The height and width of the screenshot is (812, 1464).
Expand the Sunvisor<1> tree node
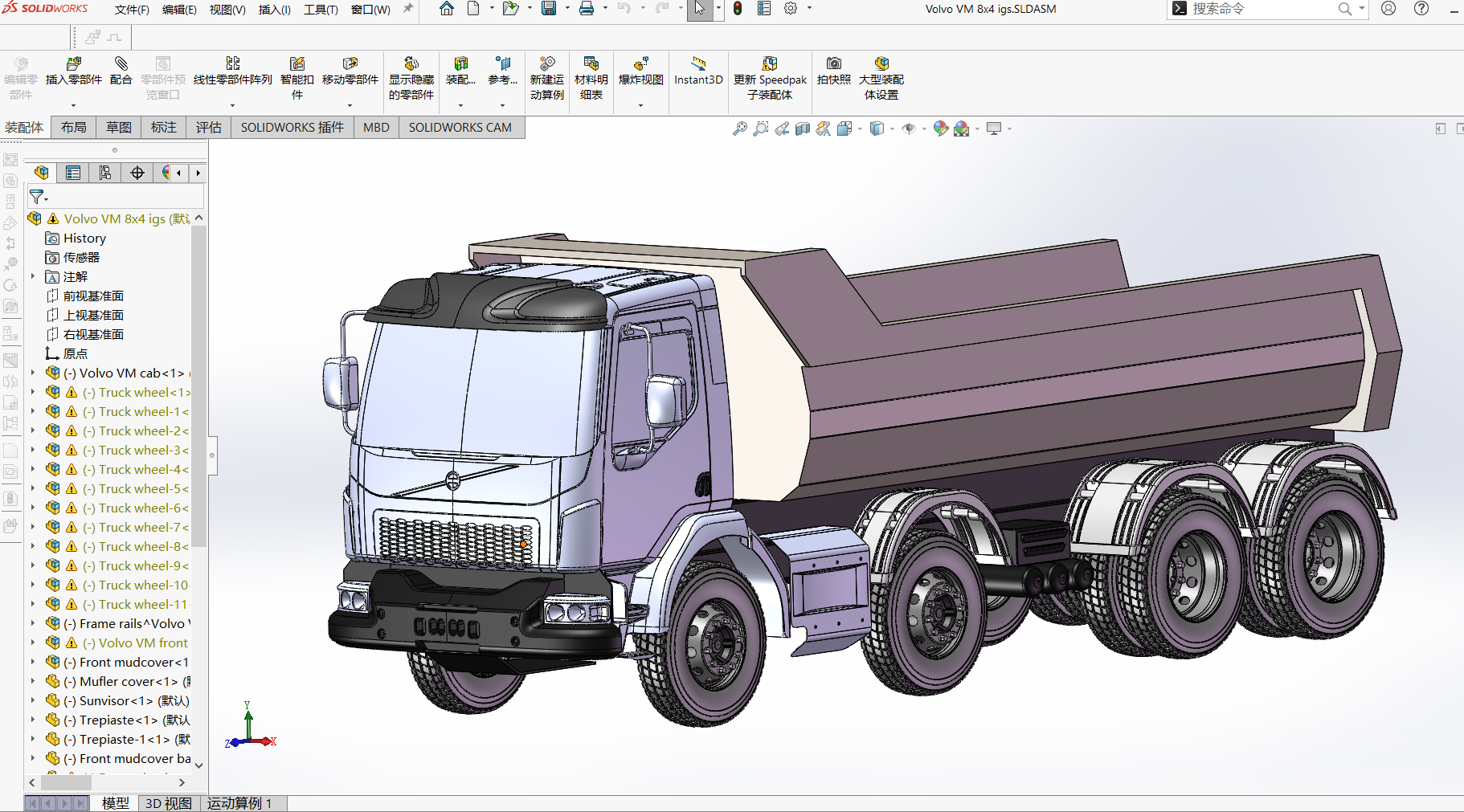33,700
